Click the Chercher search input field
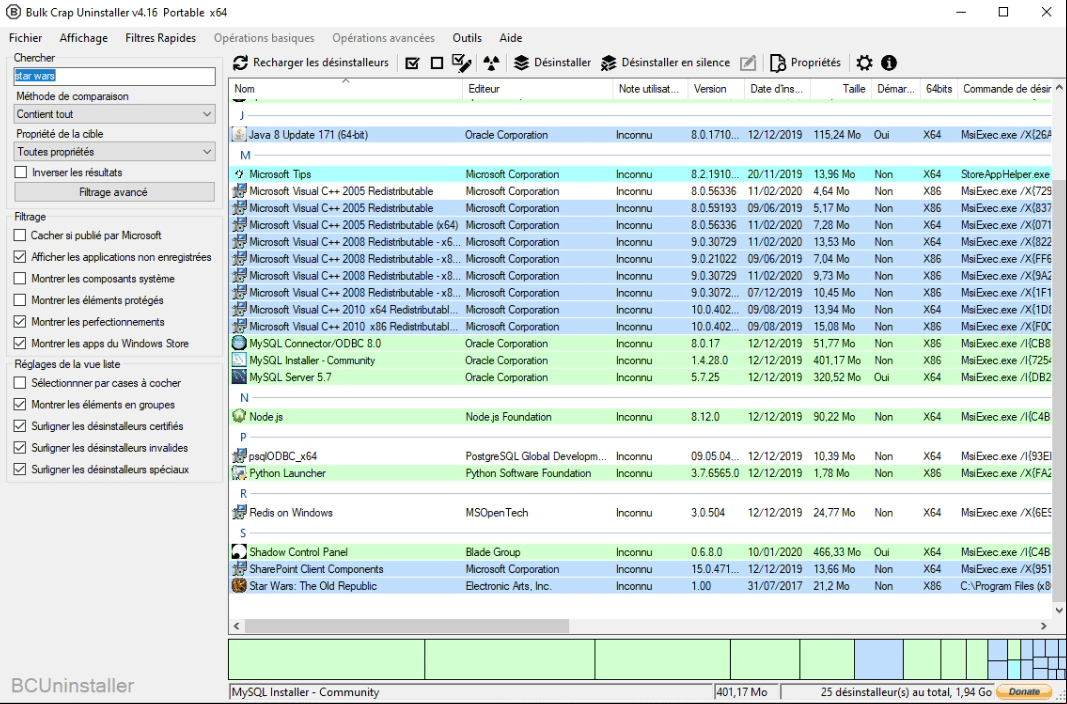1067x704 pixels. (x=114, y=76)
